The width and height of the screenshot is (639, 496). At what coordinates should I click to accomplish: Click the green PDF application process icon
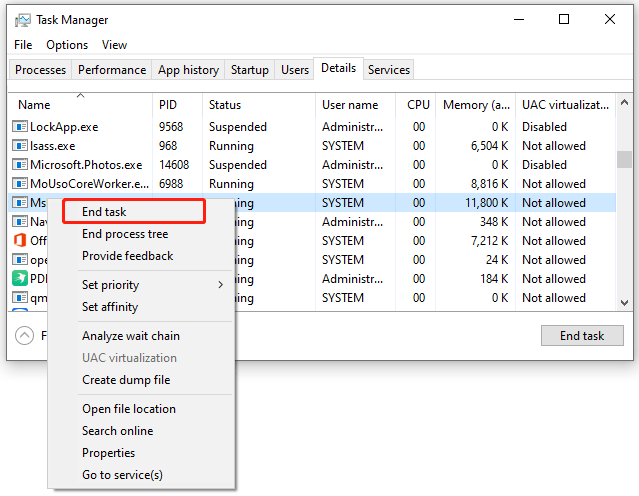[20, 279]
